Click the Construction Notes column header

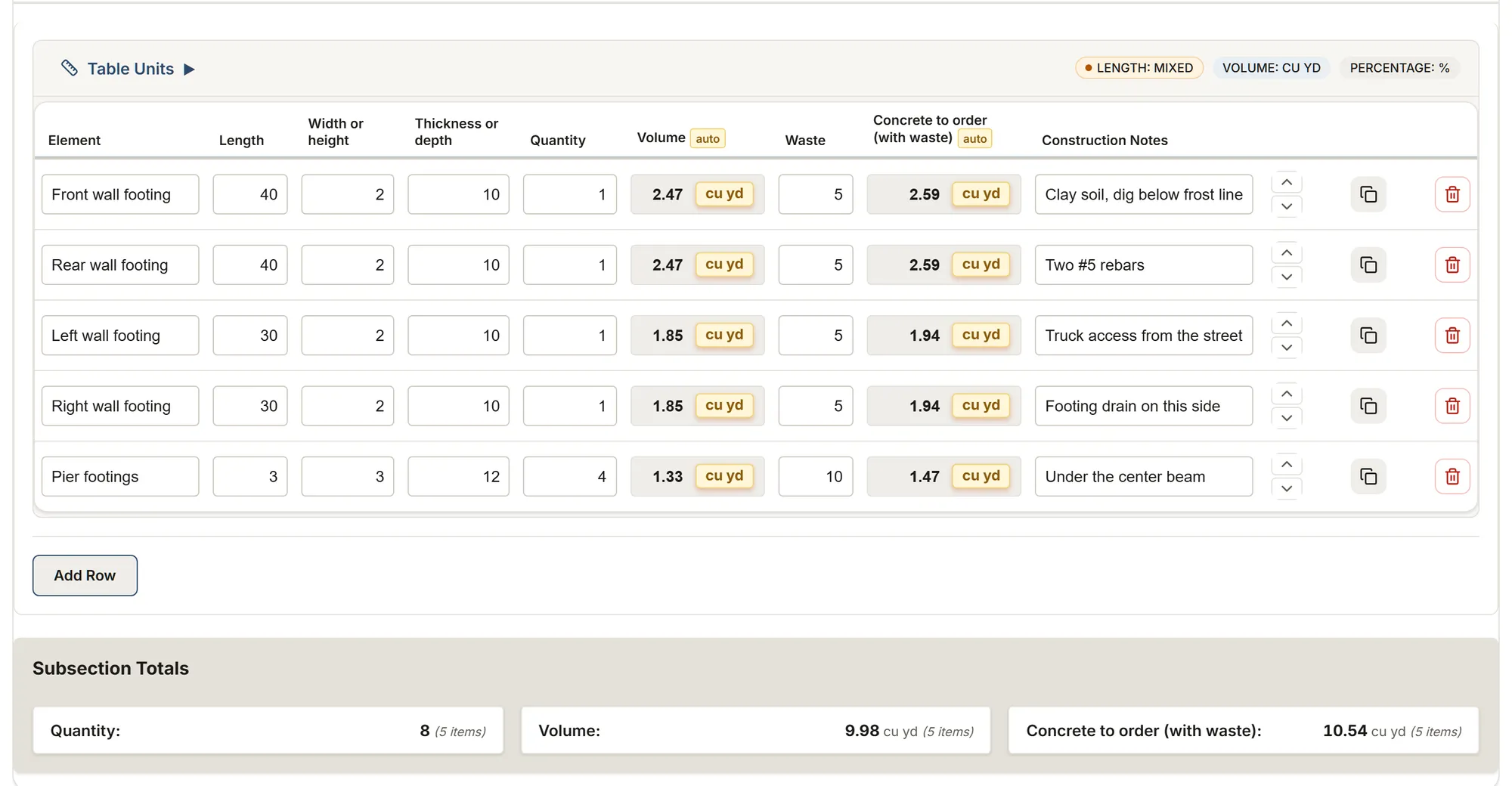[x=1105, y=140]
